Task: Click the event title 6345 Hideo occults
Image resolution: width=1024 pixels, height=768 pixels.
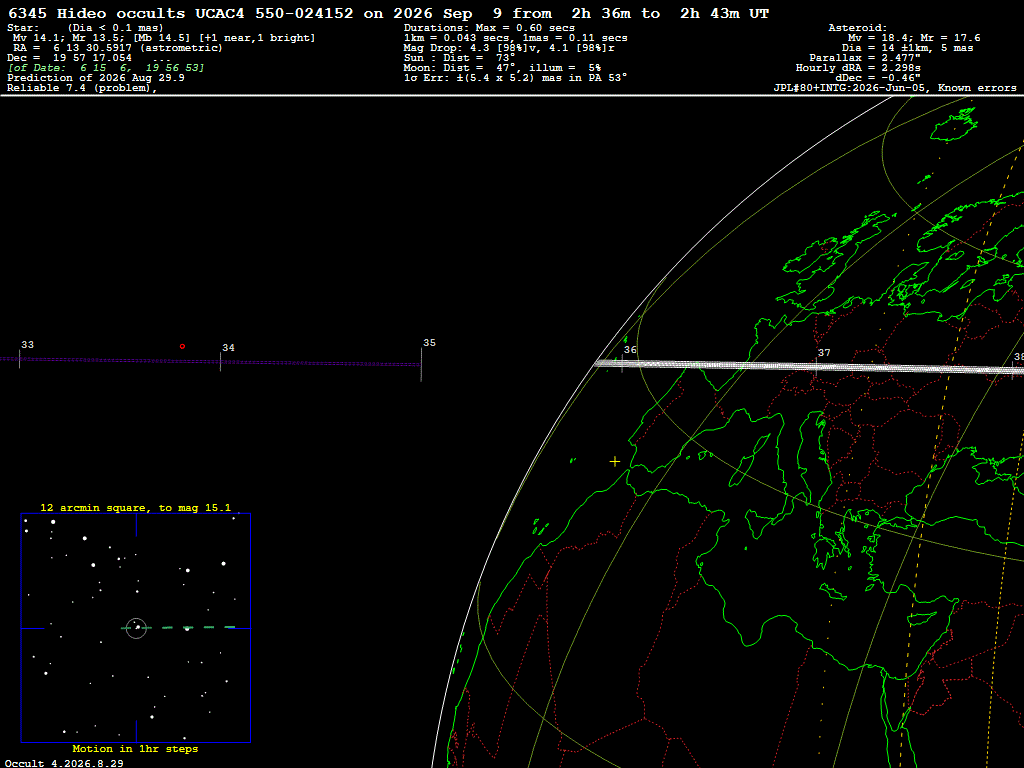Action: click(97, 14)
